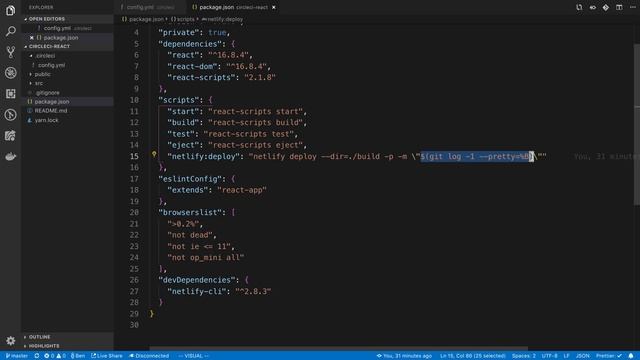
Task: Click the scripts breadcrumb segment
Action: pyautogui.click(x=182, y=19)
